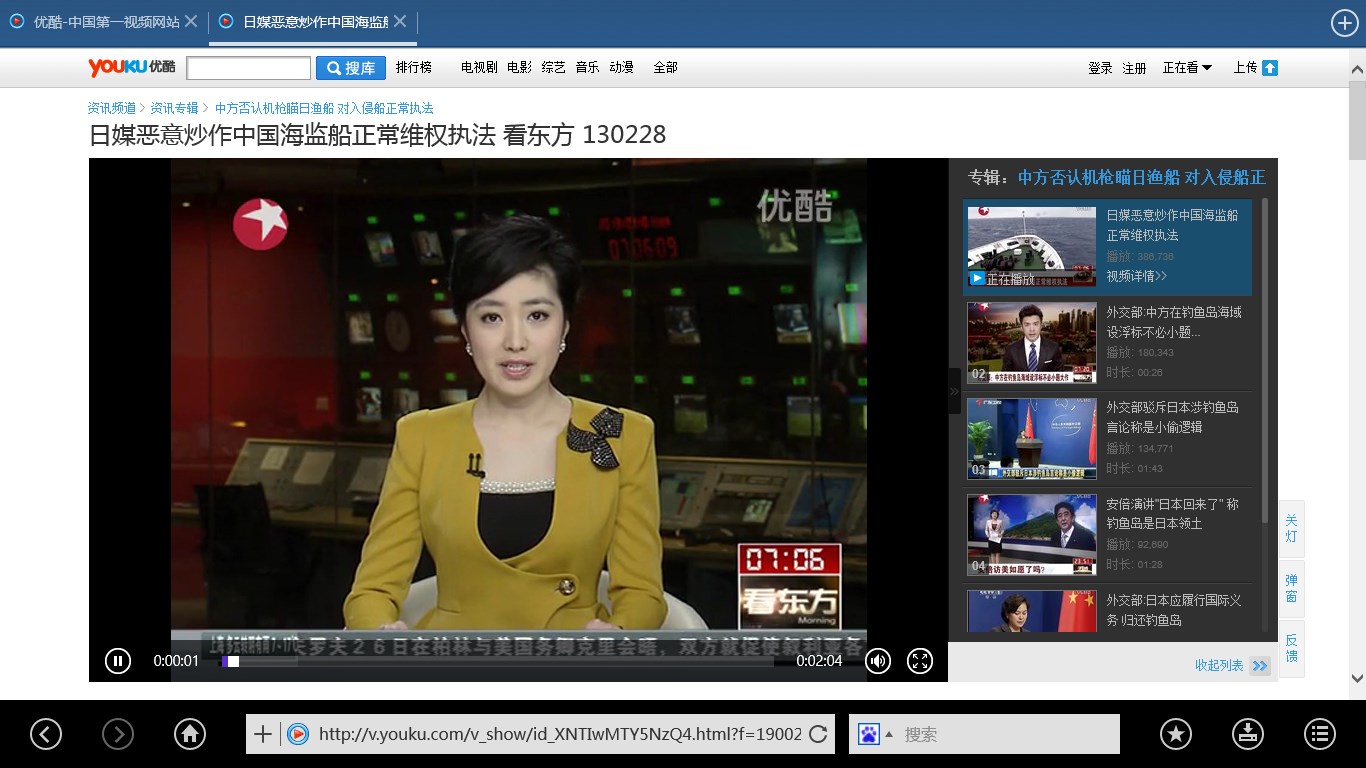Go forward with browser forward arrow

click(118, 734)
